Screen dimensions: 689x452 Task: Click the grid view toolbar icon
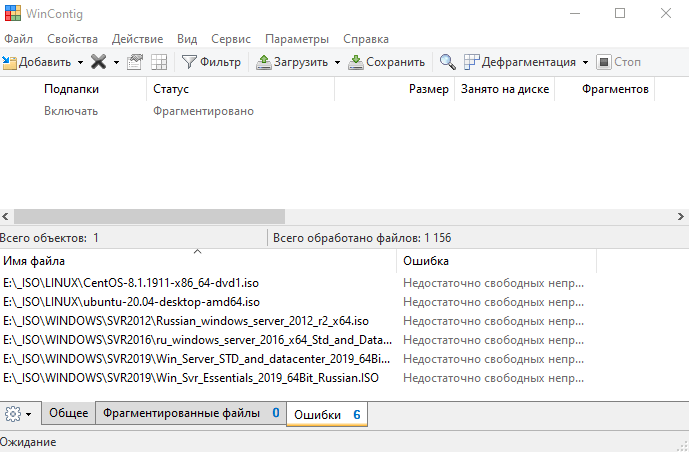(x=159, y=62)
